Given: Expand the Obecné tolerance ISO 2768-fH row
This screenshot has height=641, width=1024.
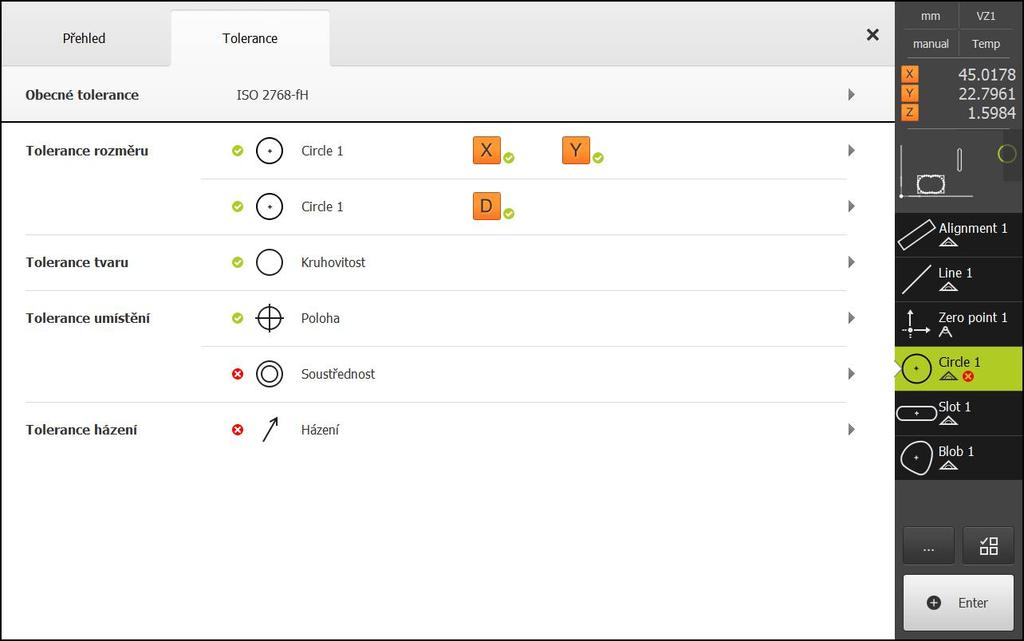Looking at the screenshot, I should coord(448,95).
